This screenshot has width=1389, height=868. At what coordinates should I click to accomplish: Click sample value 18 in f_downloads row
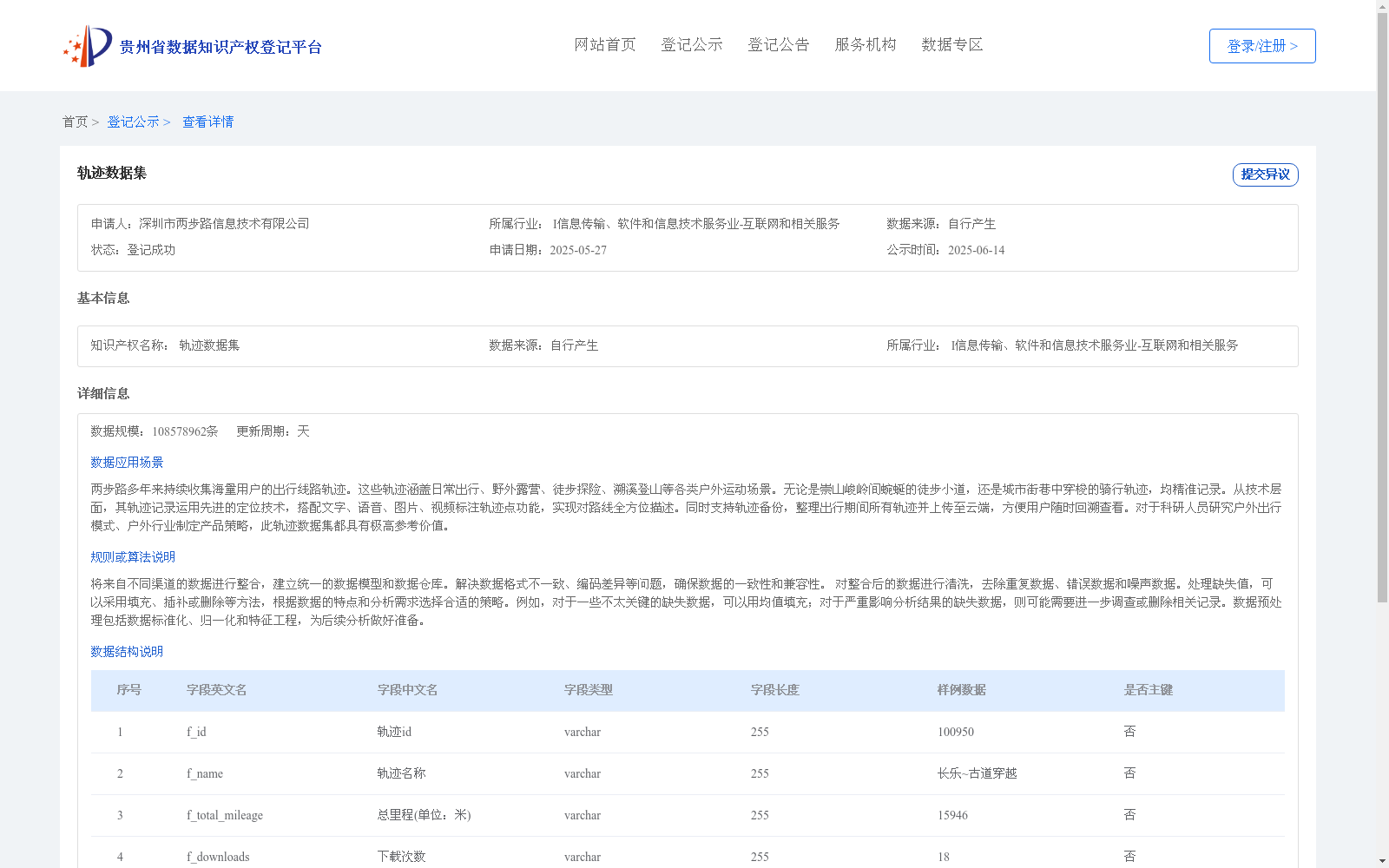(944, 857)
